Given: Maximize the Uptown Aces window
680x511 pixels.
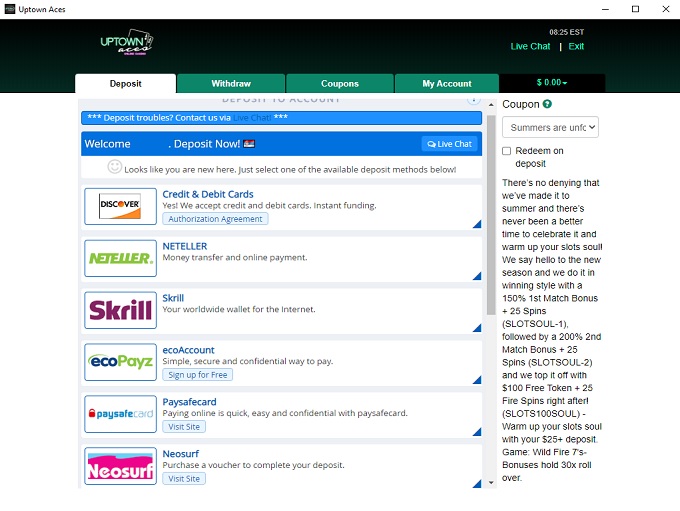Looking at the screenshot, I should click(635, 9).
